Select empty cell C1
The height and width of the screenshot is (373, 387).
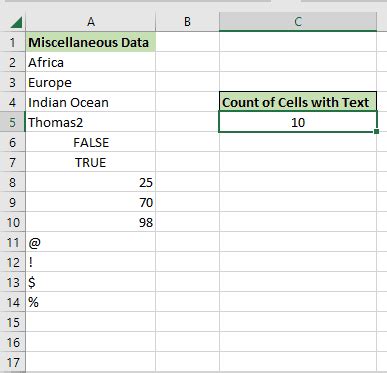(298, 42)
